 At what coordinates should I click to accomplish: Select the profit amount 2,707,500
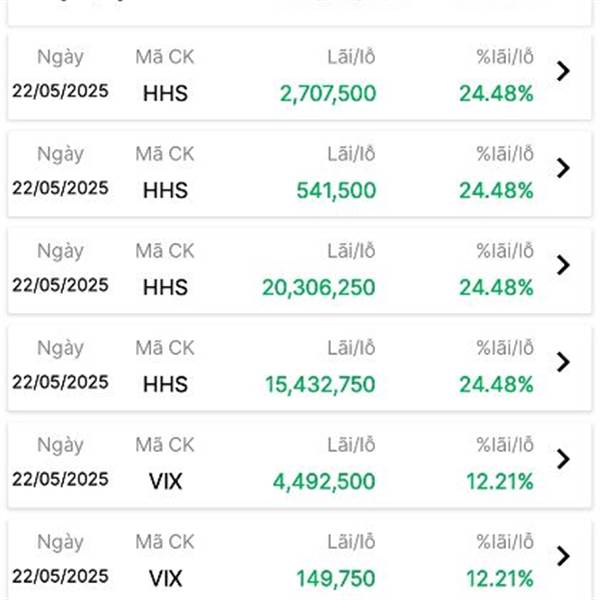(x=328, y=94)
